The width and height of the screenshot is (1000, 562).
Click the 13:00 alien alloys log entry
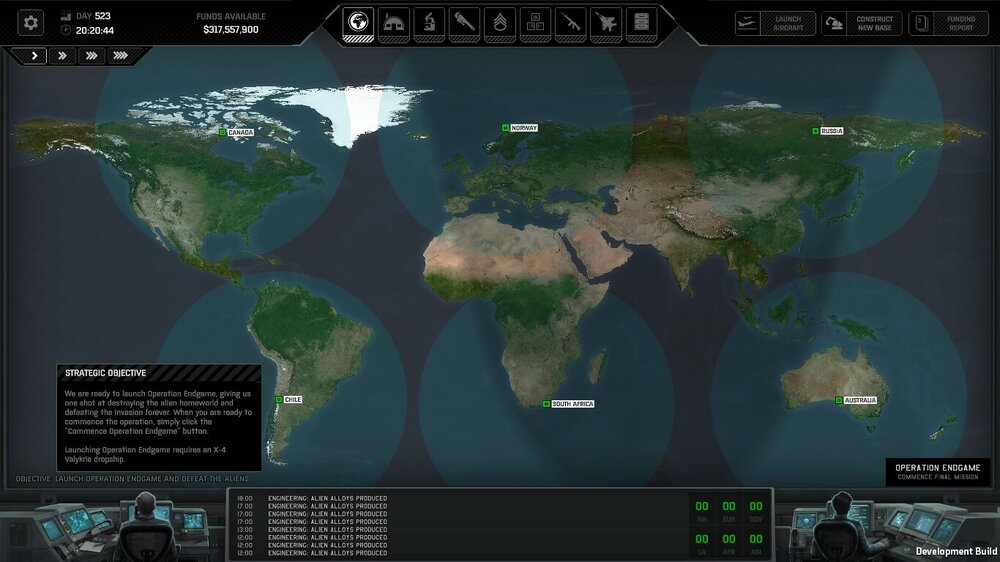[312, 529]
